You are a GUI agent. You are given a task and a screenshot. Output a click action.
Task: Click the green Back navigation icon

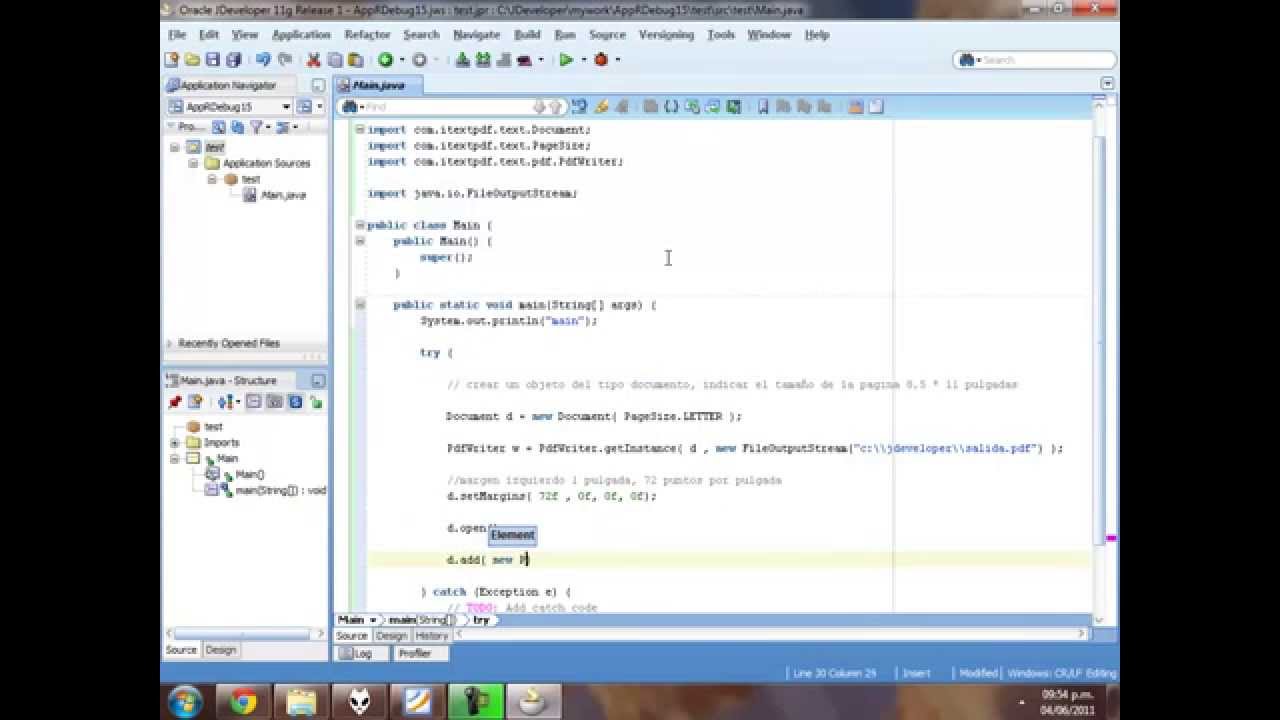click(x=384, y=60)
